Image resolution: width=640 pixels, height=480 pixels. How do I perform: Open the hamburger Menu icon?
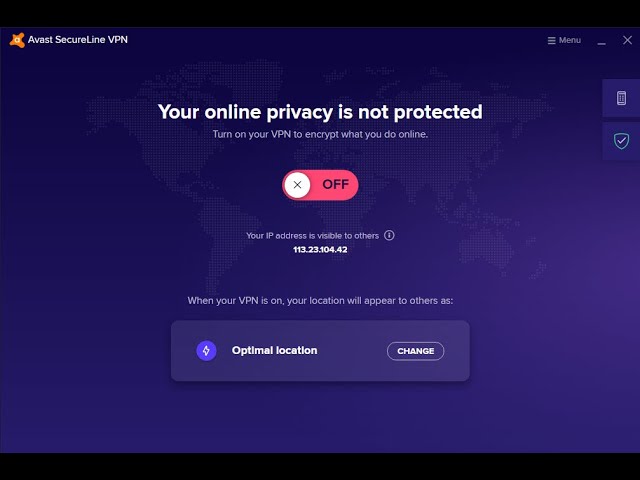pos(552,40)
